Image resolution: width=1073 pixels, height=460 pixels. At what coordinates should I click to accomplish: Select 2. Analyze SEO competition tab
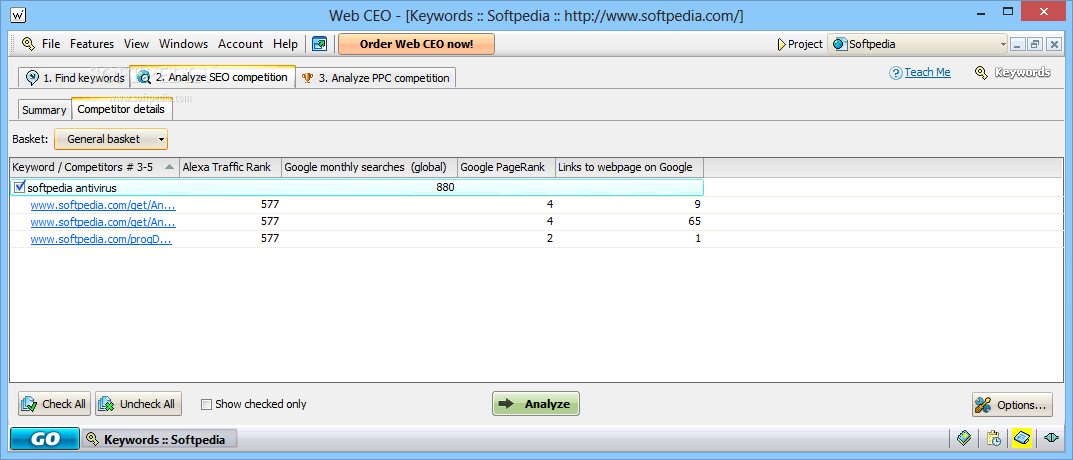212,77
